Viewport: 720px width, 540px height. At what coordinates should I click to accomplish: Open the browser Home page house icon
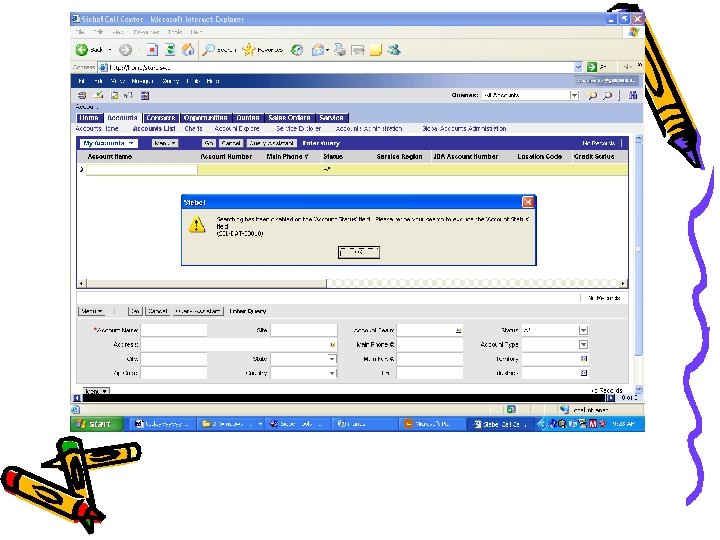(x=188, y=50)
